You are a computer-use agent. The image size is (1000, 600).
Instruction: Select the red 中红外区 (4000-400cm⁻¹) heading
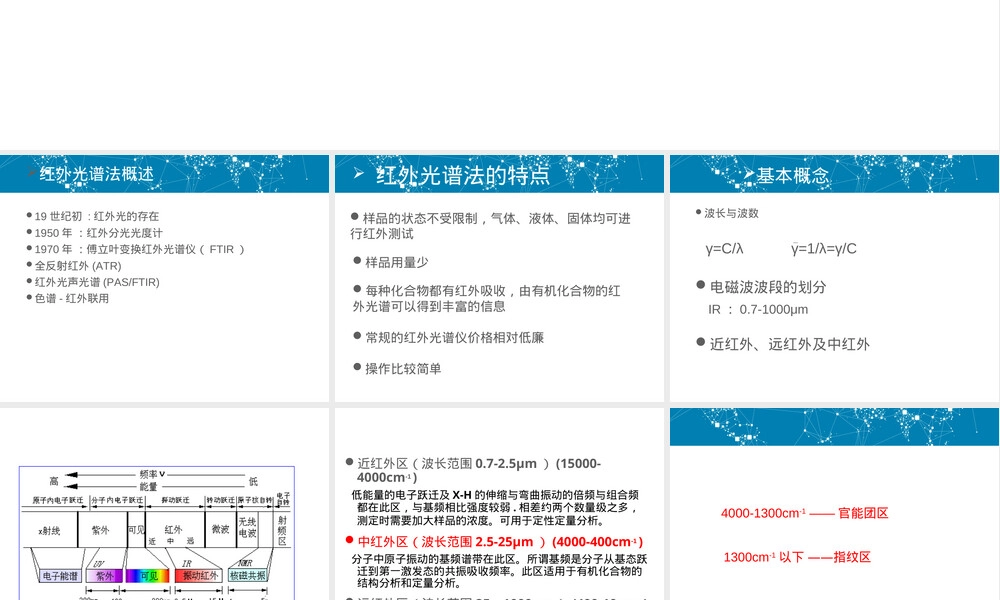500,542
